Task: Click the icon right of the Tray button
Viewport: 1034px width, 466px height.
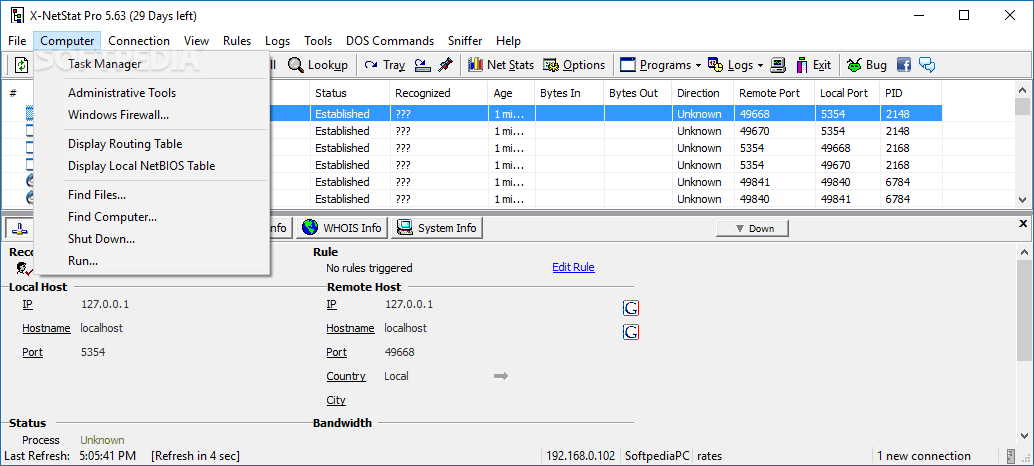Action: tap(422, 65)
